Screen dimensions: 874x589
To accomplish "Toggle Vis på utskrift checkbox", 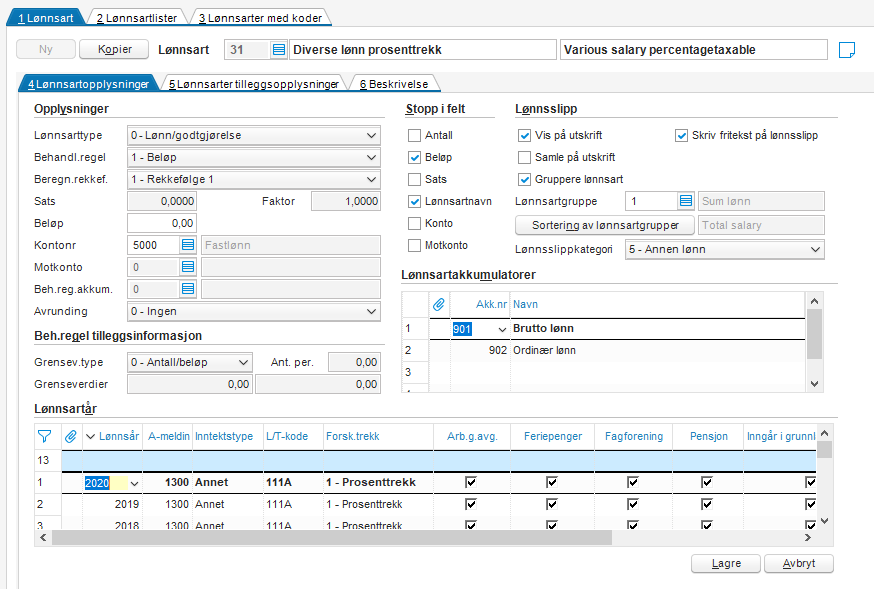I will (x=524, y=135).
